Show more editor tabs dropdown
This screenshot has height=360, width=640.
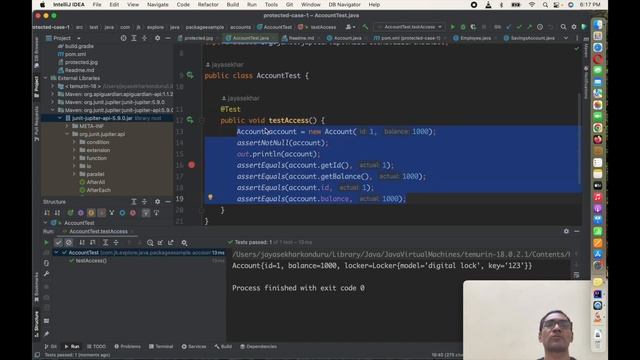566,38
